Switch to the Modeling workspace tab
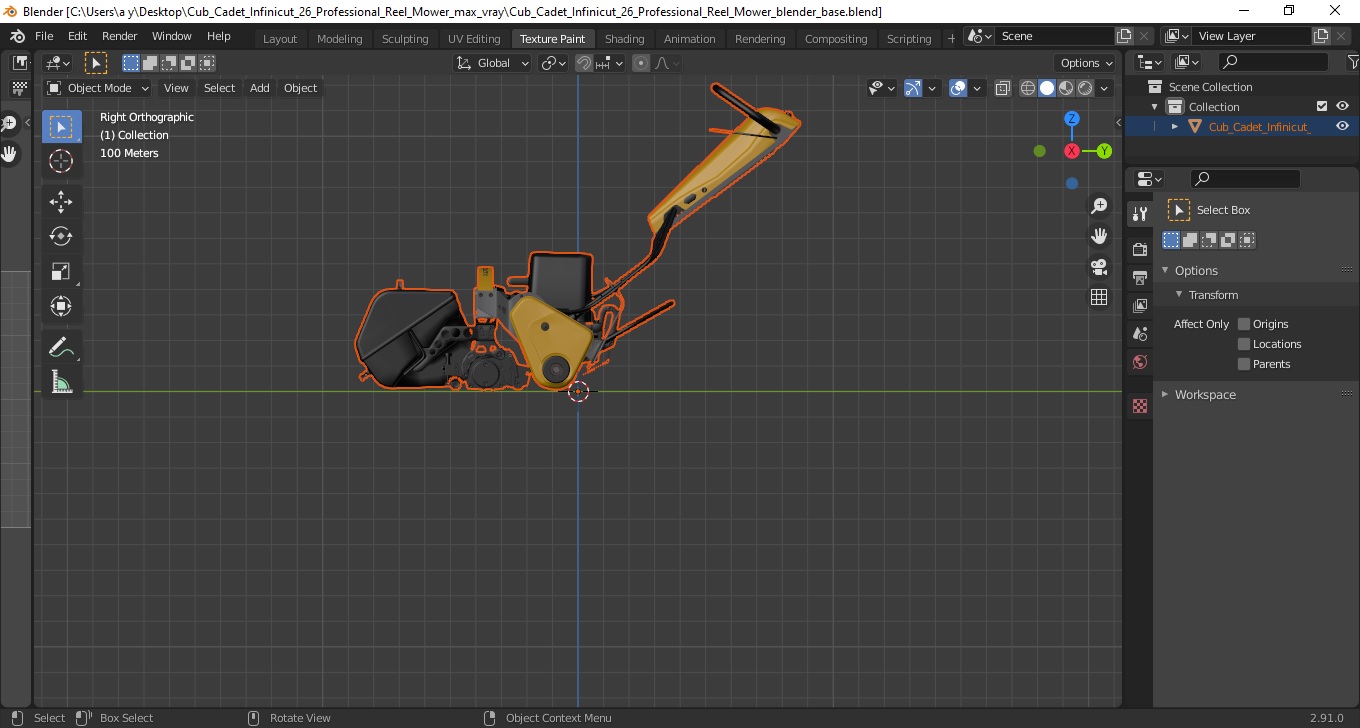Image resolution: width=1360 pixels, height=728 pixels. tap(339, 38)
